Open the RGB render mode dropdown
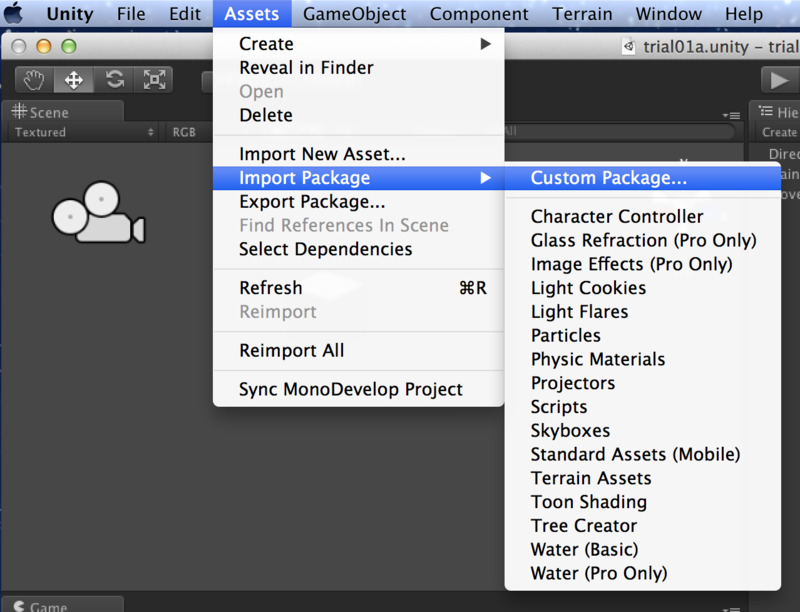 click(185, 132)
